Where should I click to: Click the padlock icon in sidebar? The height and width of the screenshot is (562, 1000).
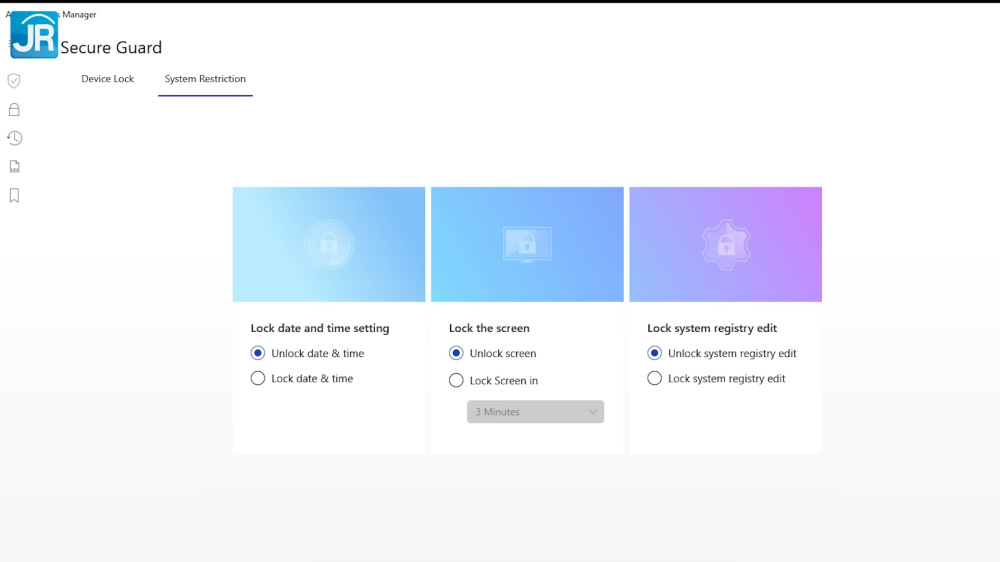click(14, 110)
